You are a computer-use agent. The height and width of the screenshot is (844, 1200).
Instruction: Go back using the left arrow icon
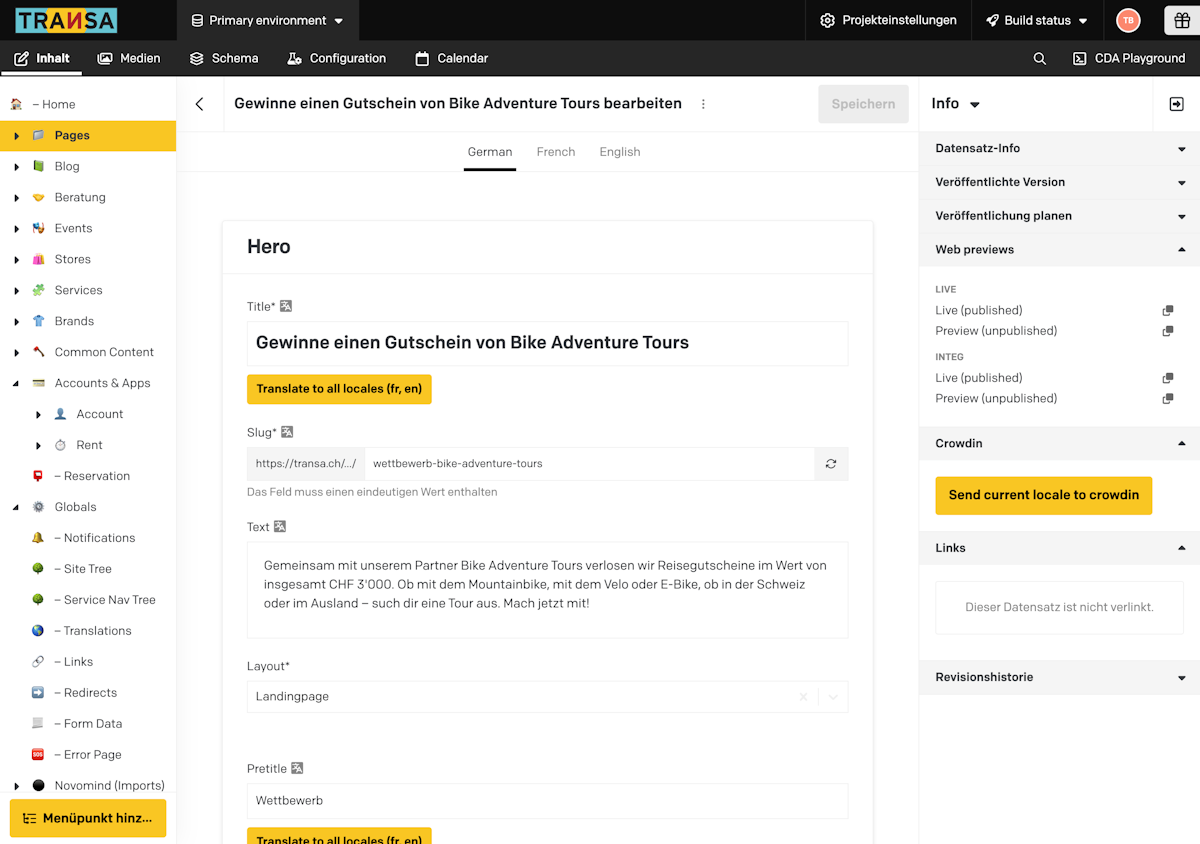click(200, 104)
